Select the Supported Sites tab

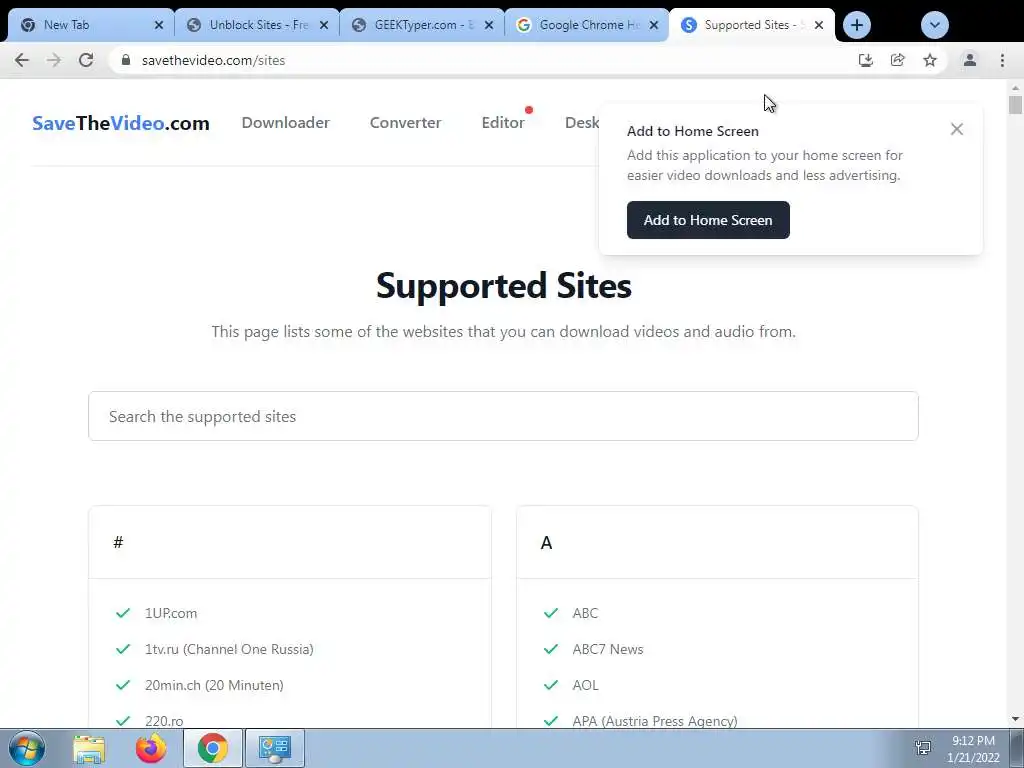[x=752, y=25]
